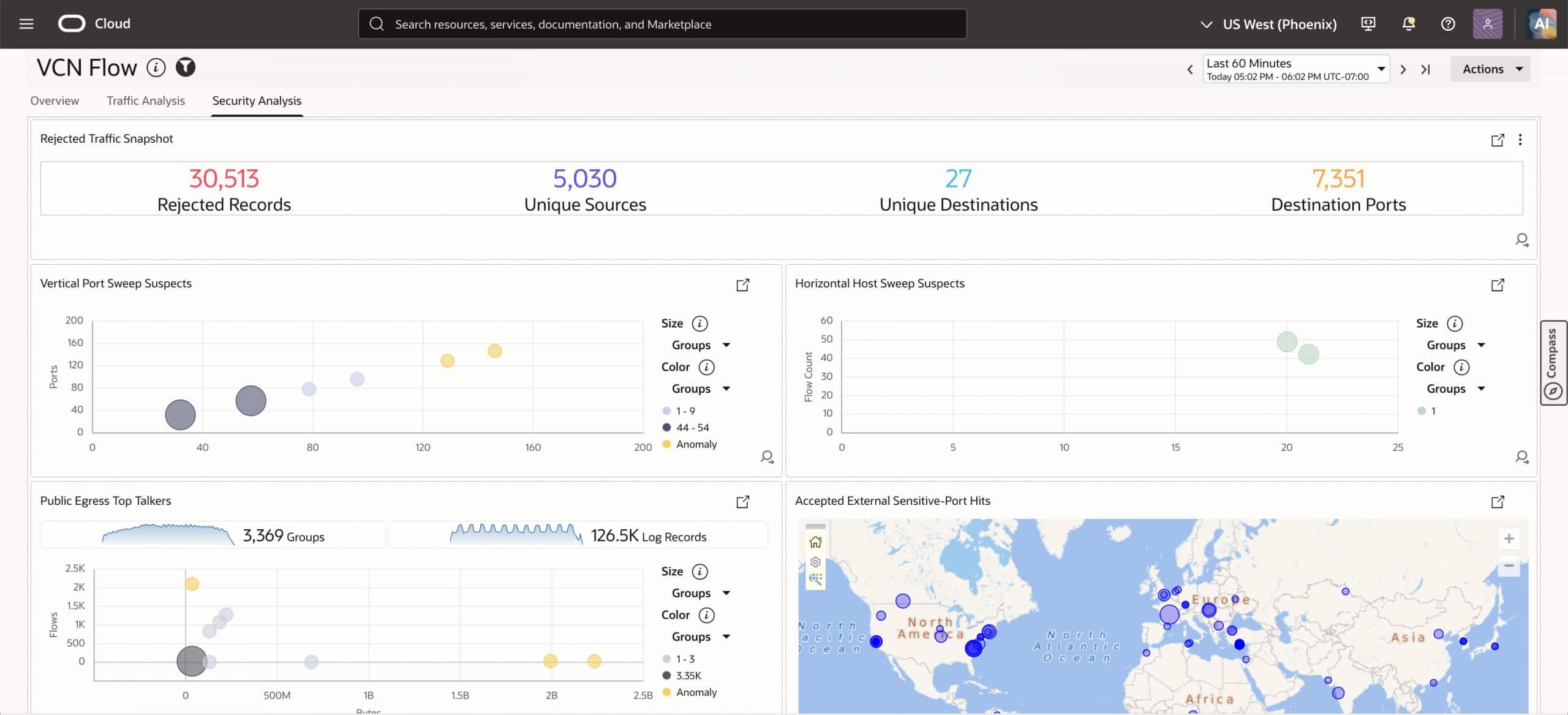Zoom out on the map with minus button
The height and width of the screenshot is (715, 1568).
click(x=1509, y=566)
